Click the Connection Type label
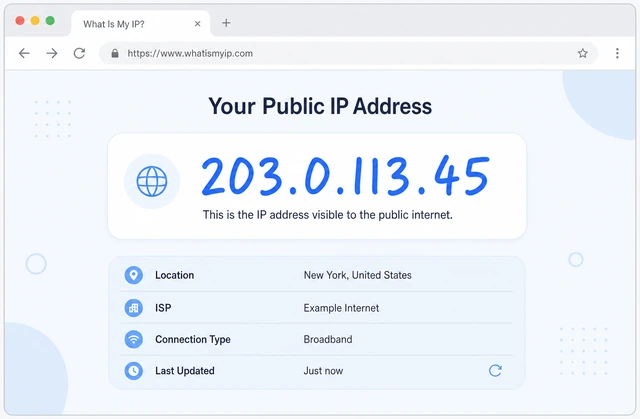The image size is (640, 419). 193,339
